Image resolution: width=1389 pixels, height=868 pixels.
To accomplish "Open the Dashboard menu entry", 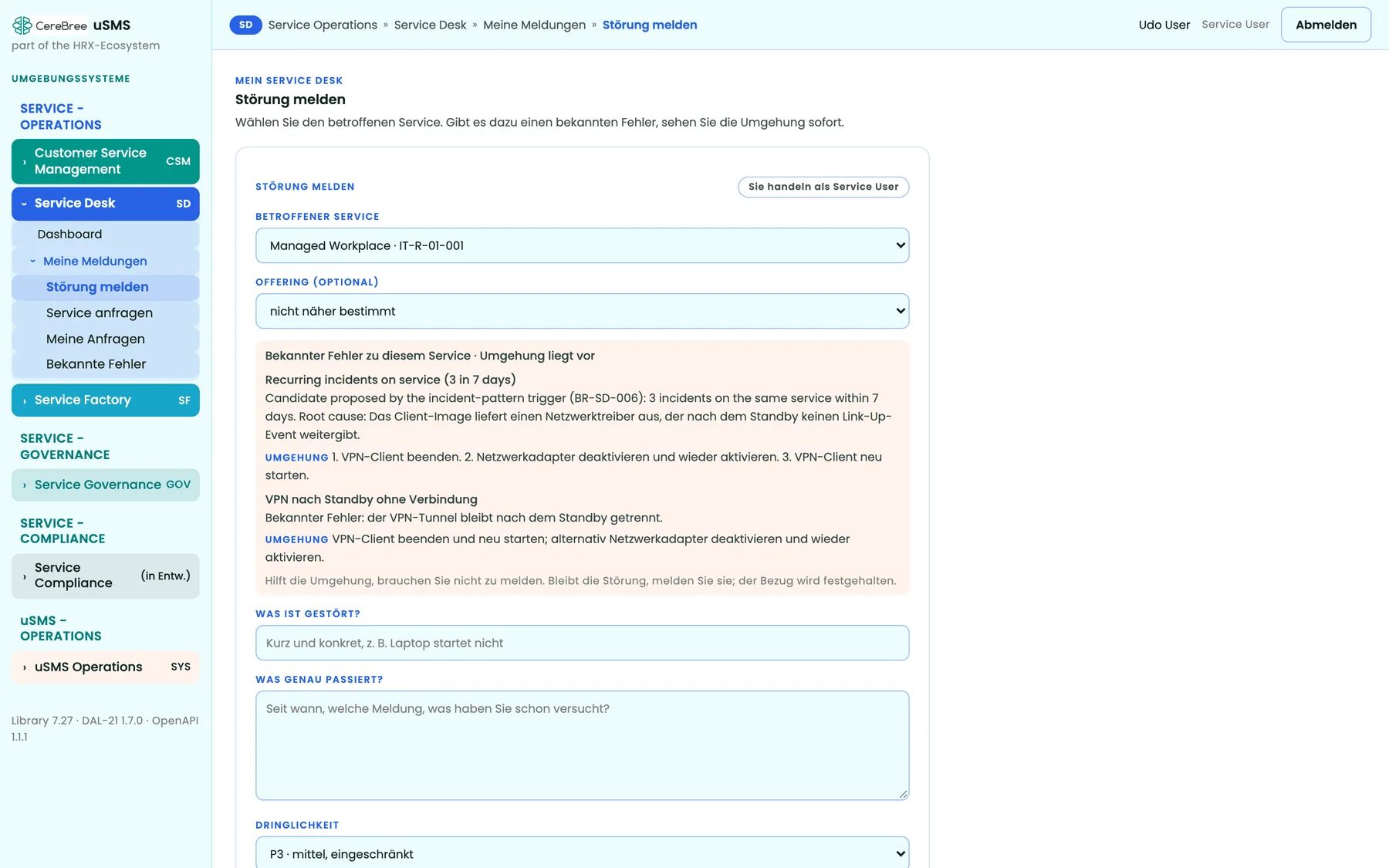I will 106,235.
